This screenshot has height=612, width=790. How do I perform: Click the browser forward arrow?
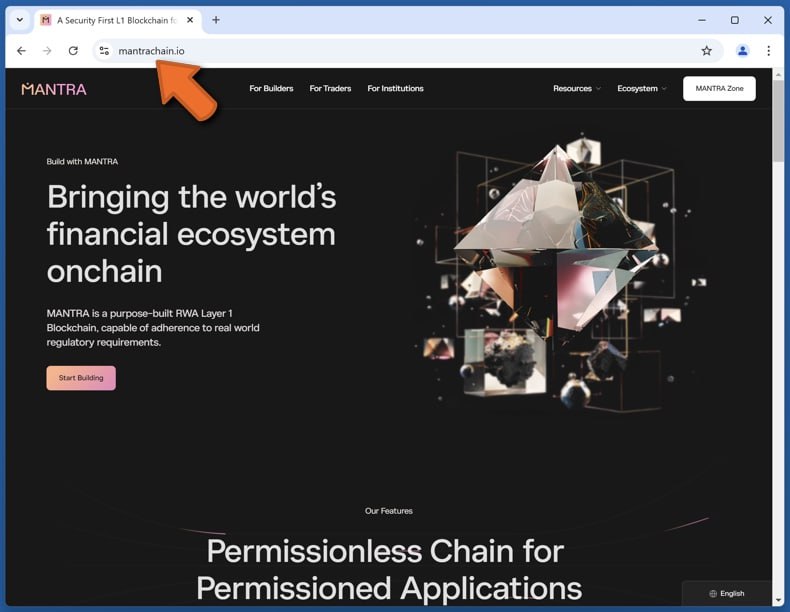click(47, 51)
